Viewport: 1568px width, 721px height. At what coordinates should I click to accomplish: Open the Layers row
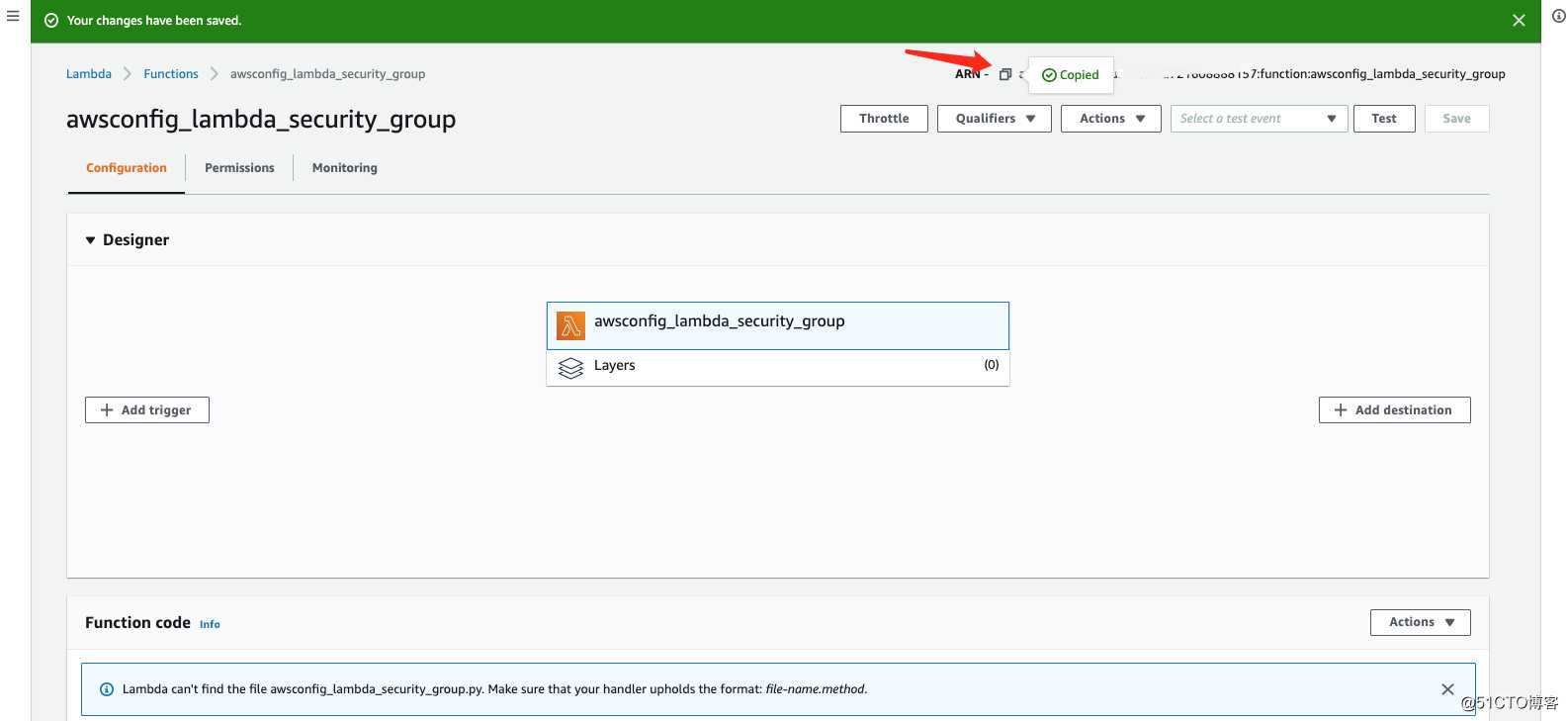[x=778, y=368]
